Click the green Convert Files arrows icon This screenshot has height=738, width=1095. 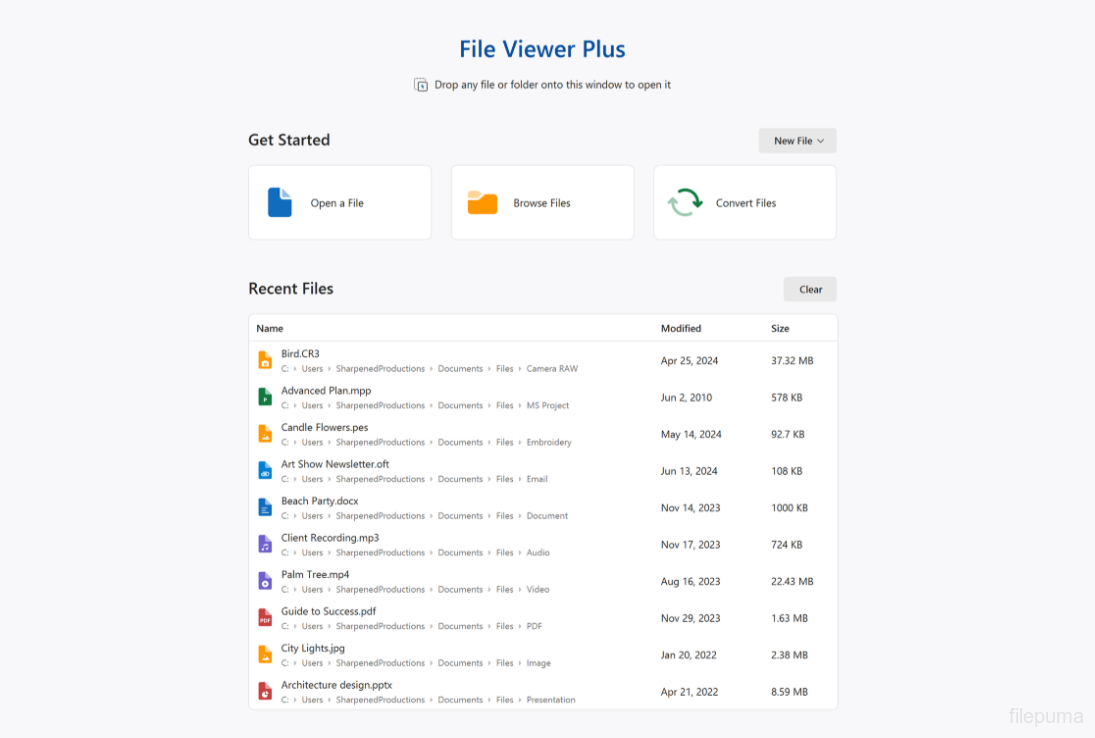click(685, 202)
